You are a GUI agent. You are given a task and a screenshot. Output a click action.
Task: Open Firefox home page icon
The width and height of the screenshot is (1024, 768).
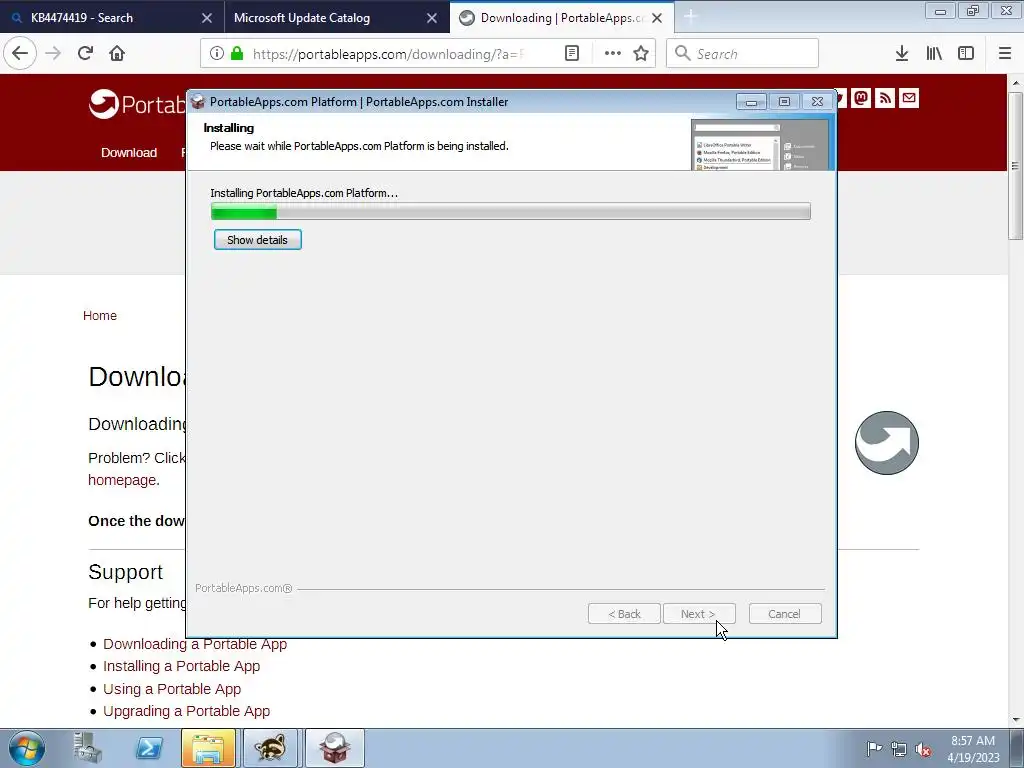[x=117, y=54]
